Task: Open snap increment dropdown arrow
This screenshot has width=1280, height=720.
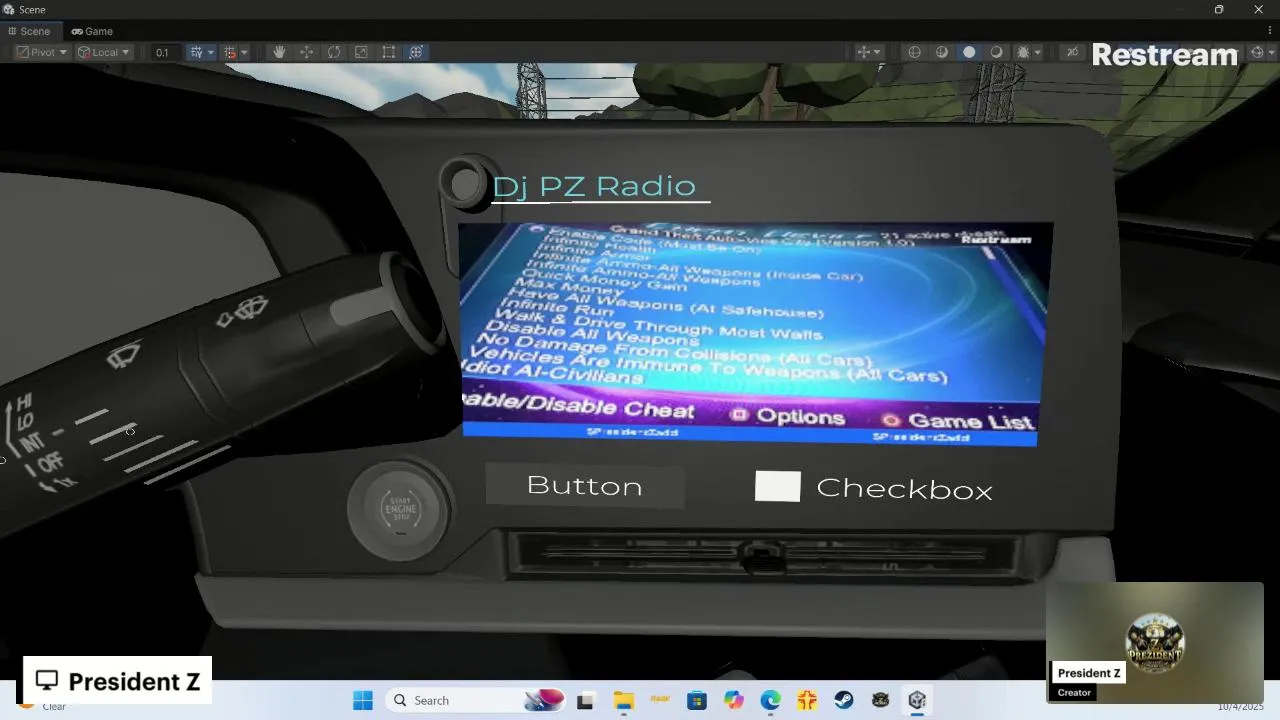Action: 244,52
